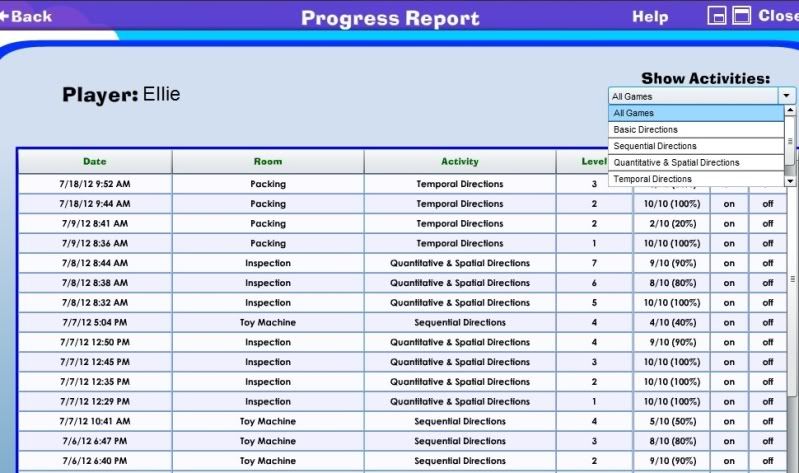Click date cell 7/9/12 8:41 AM
The height and width of the screenshot is (473, 799).
[x=95, y=224]
